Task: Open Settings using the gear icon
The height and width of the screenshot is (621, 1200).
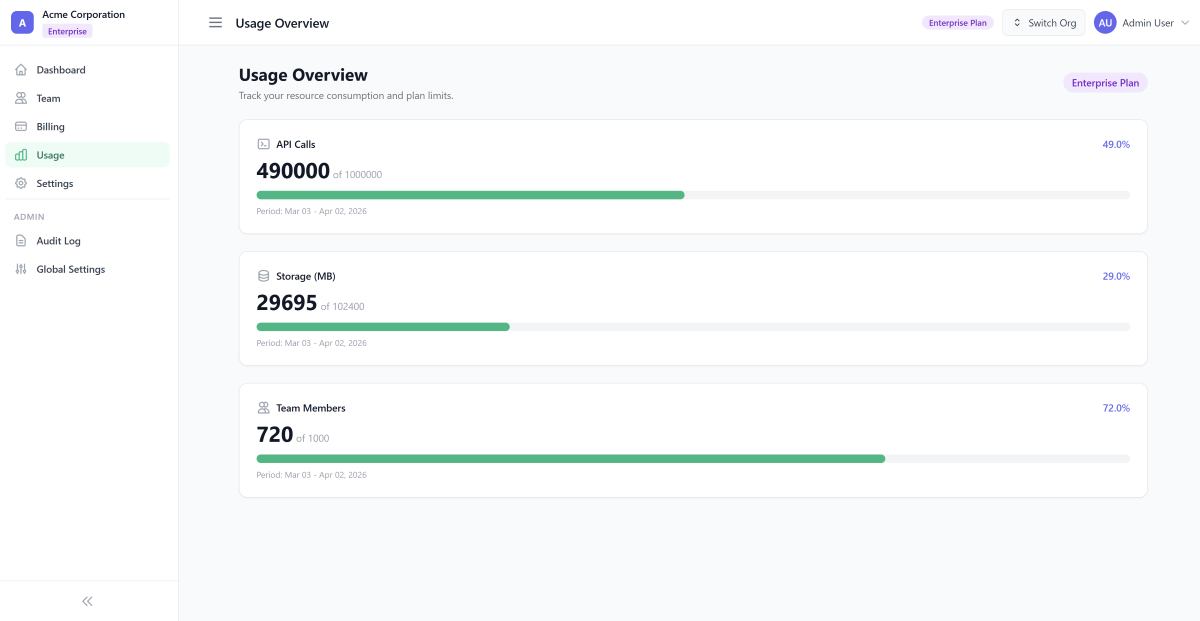Action: pyautogui.click(x=21, y=183)
